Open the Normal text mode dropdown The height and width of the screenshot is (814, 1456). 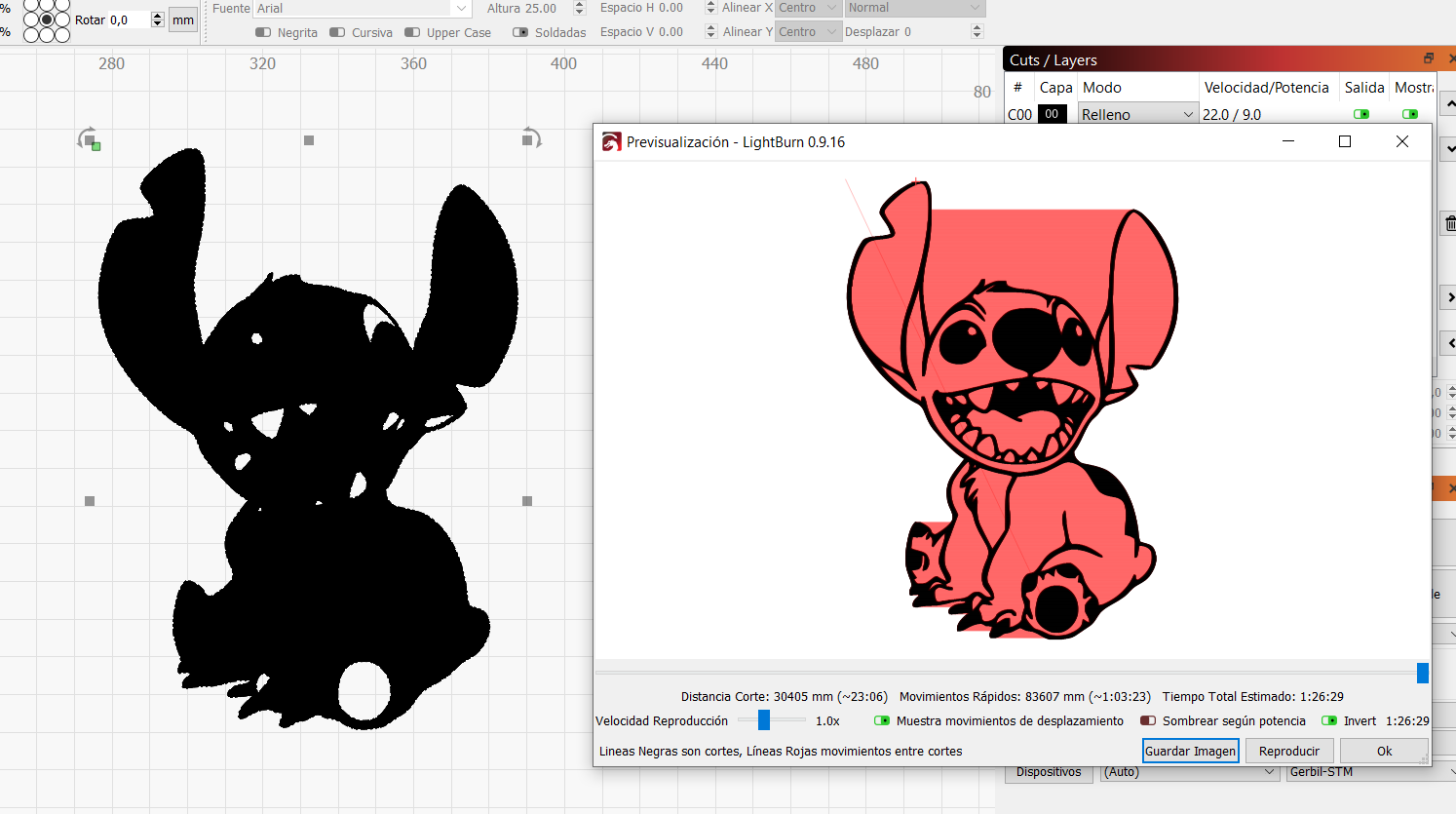click(x=915, y=8)
